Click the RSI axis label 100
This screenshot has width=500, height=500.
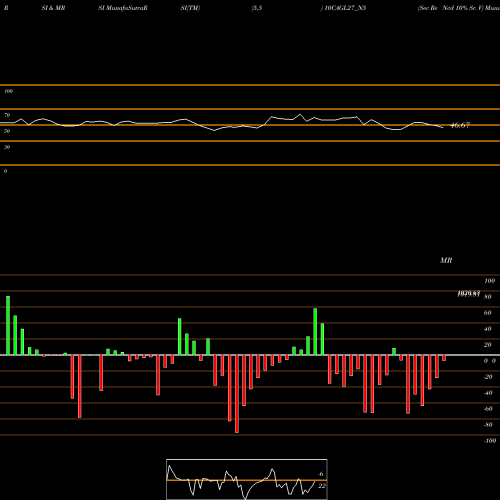pos(8,91)
